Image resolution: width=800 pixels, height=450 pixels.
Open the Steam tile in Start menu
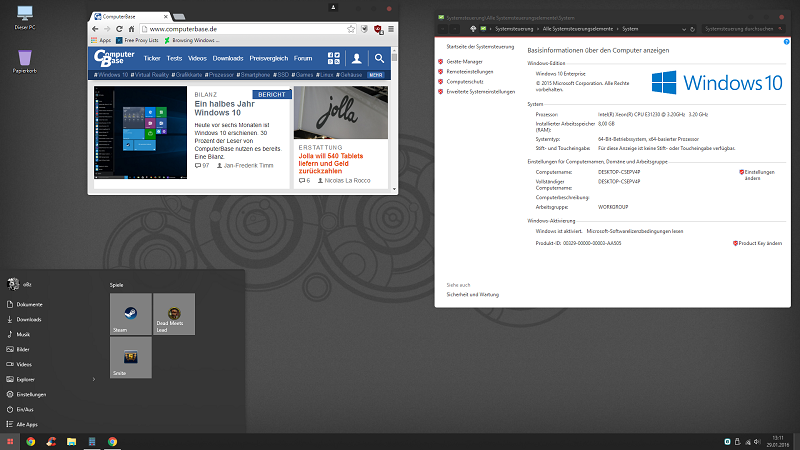(x=131, y=314)
